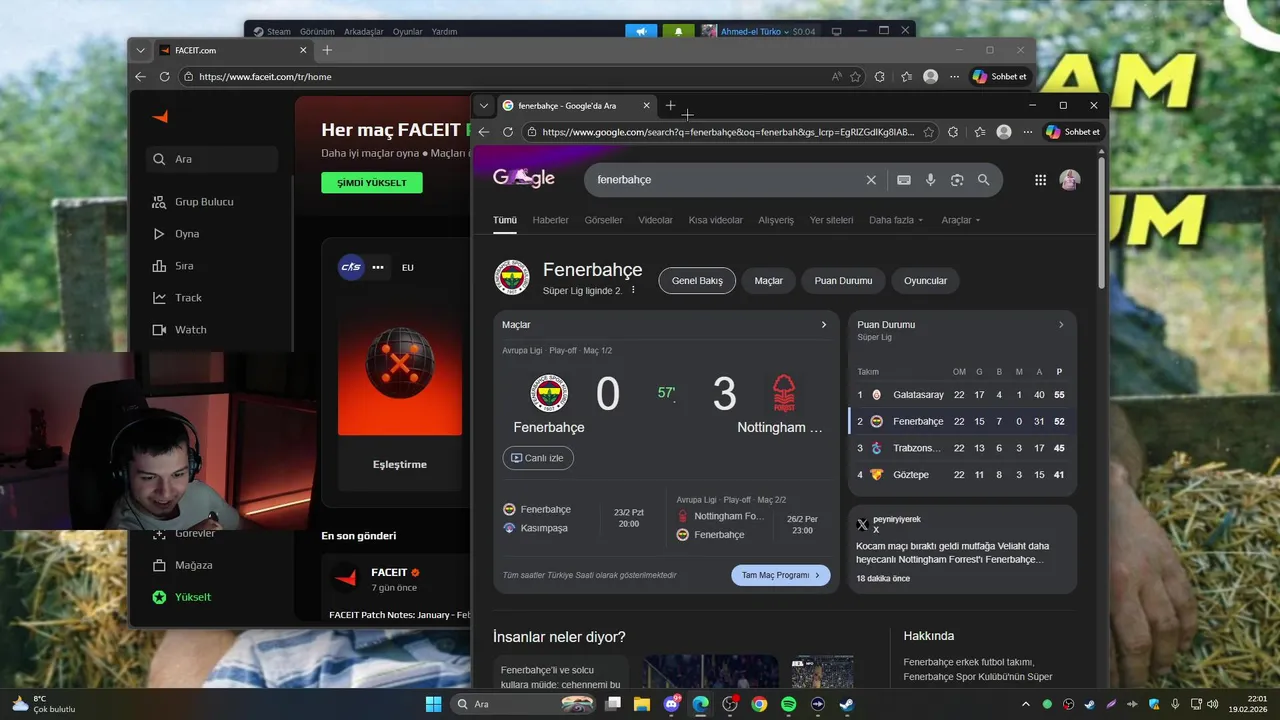Expand the Puan Durumu card with its arrow

tap(1061, 325)
